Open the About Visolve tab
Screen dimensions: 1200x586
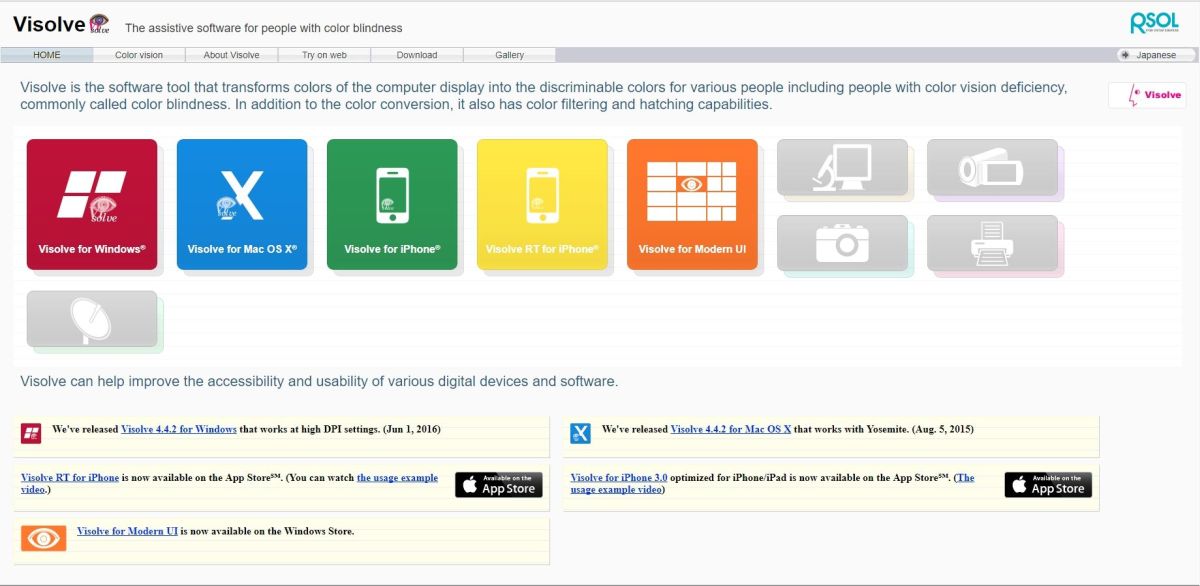231,55
